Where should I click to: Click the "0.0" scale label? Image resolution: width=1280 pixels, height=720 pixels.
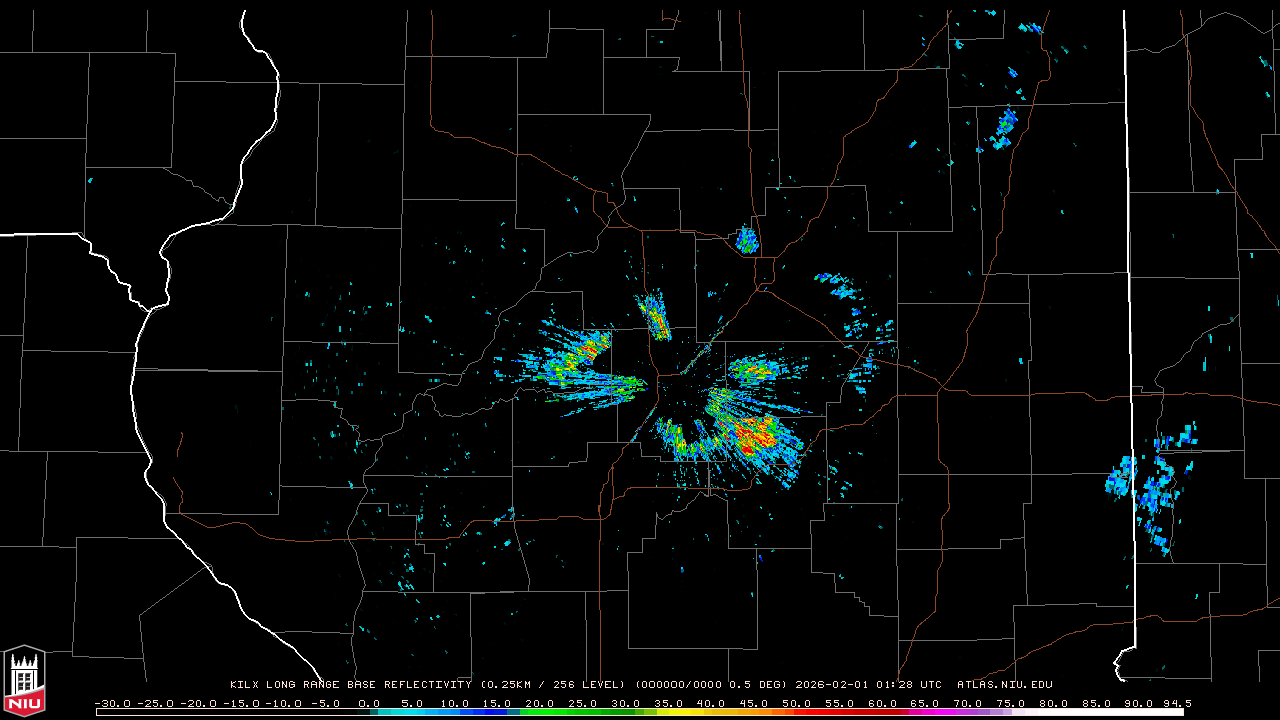click(x=369, y=703)
